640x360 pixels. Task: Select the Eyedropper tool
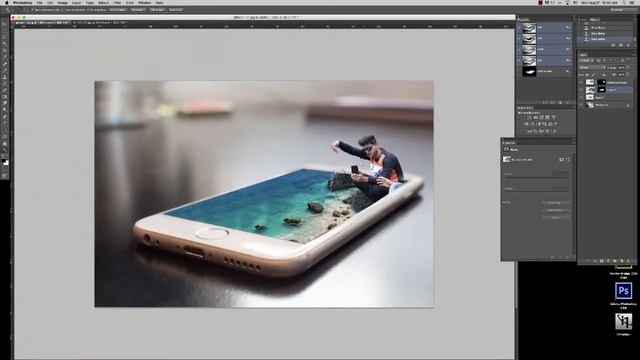tap(5, 57)
